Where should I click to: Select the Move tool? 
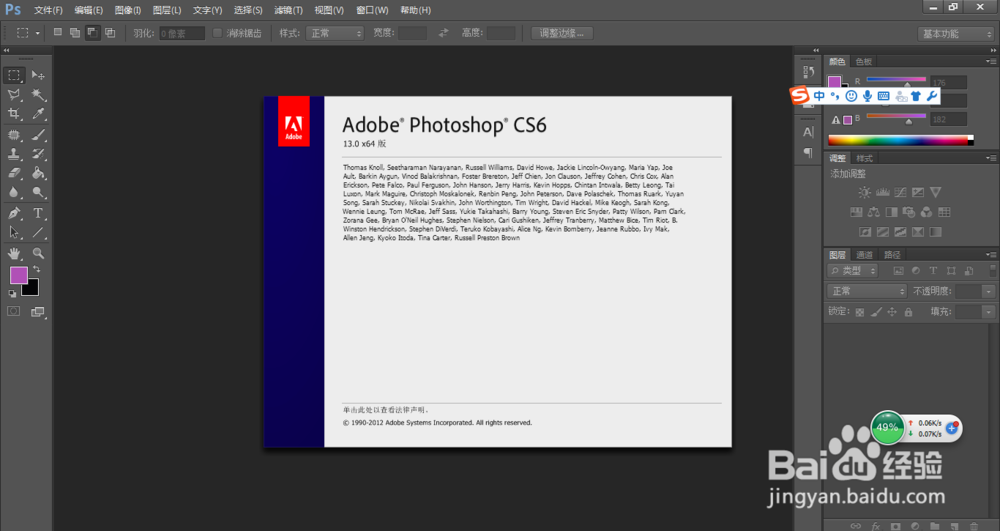tap(38, 75)
